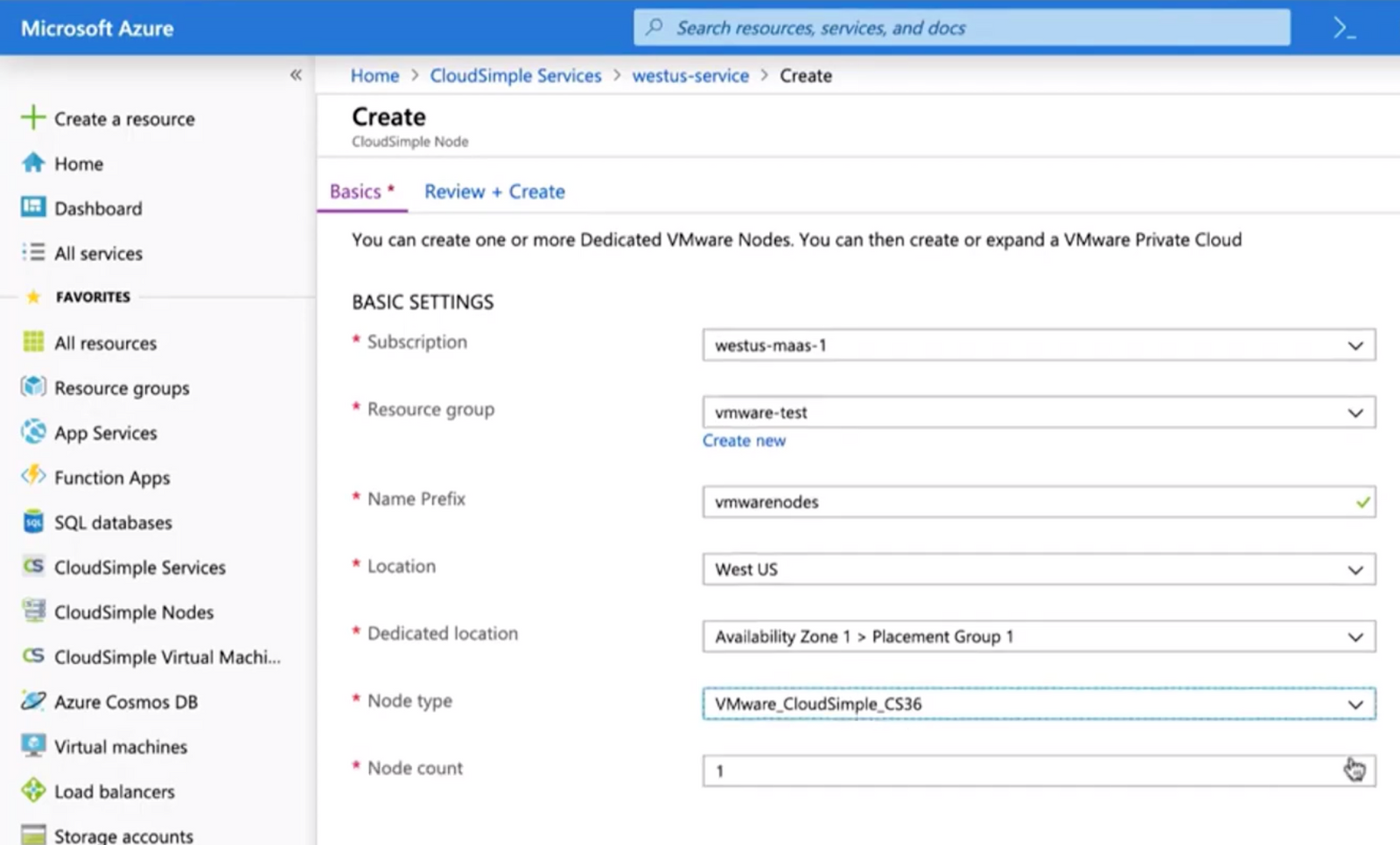Image resolution: width=1400 pixels, height=845 pixels.
Task: Click the Resource groups cube icon
Action: tap(33, 387)
